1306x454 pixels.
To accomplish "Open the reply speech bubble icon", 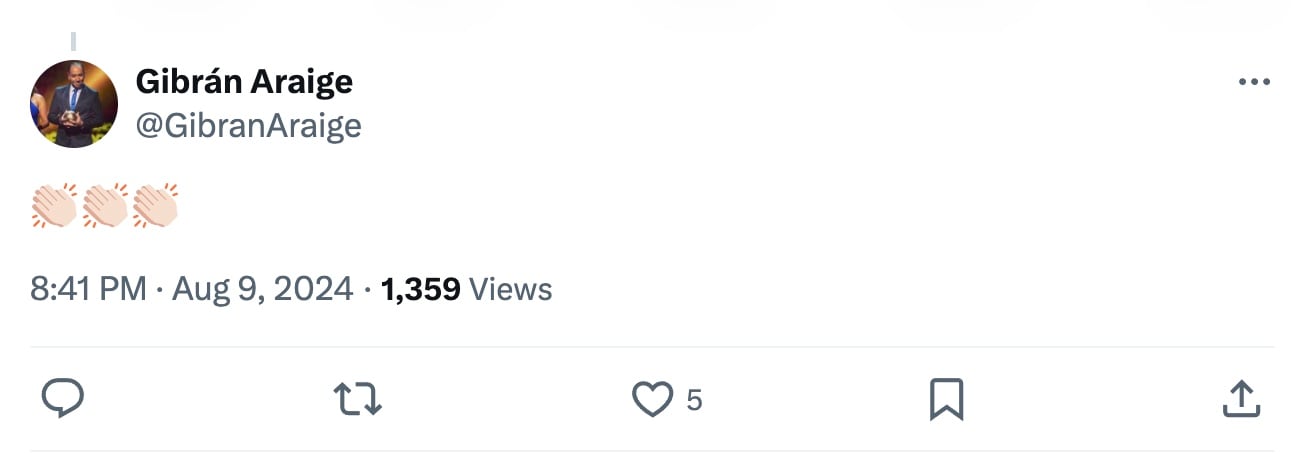I will 62,399.
